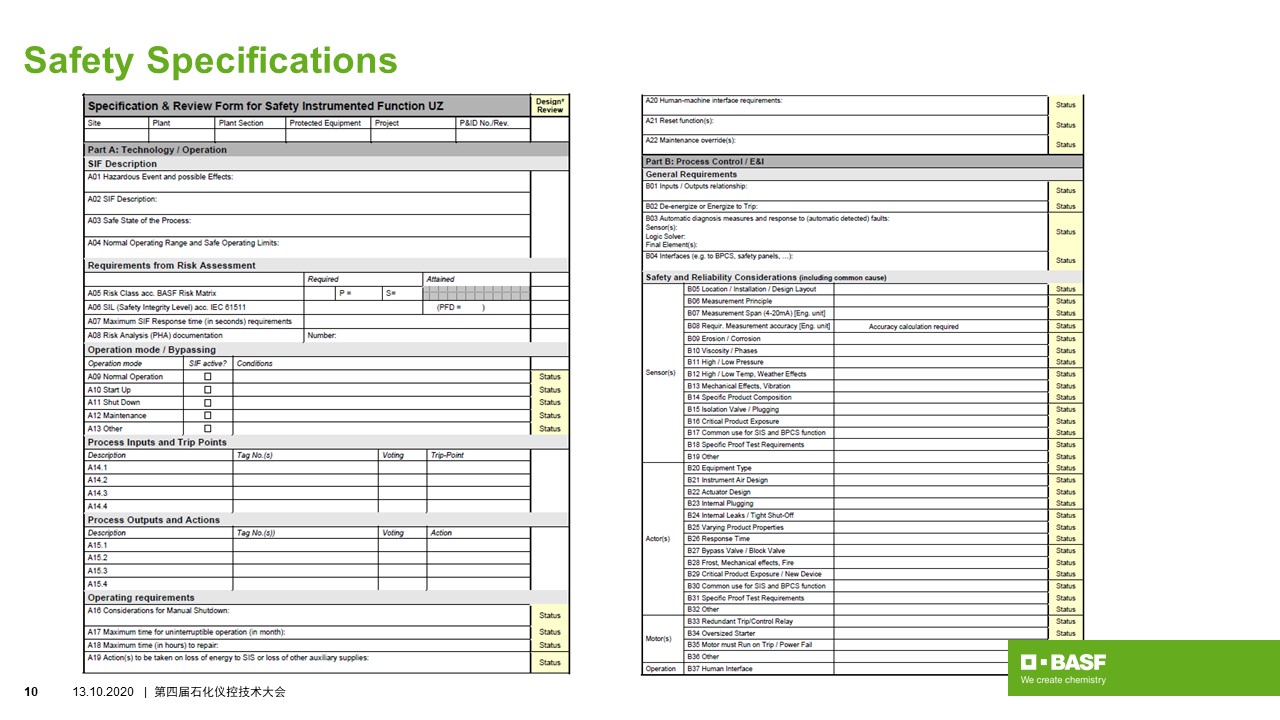This screenshot has width=1280, height=720.
Task: Click the BASF logo
Action: click(x=1063, y=662)
